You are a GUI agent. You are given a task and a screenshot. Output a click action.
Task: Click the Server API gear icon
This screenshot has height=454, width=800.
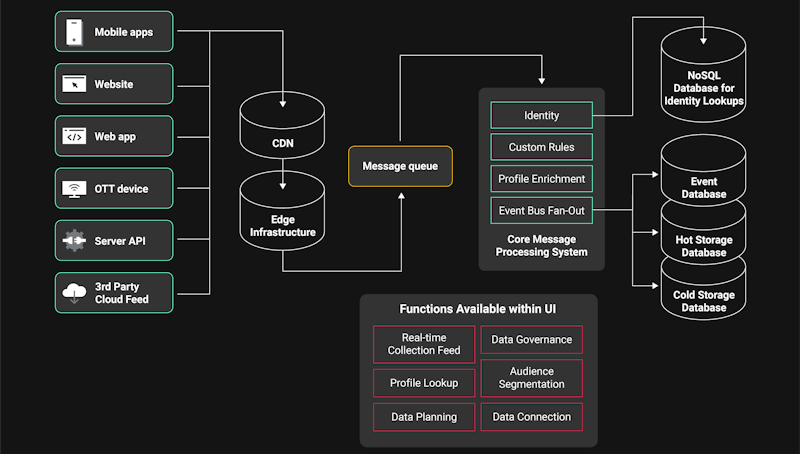coord(74,240)
